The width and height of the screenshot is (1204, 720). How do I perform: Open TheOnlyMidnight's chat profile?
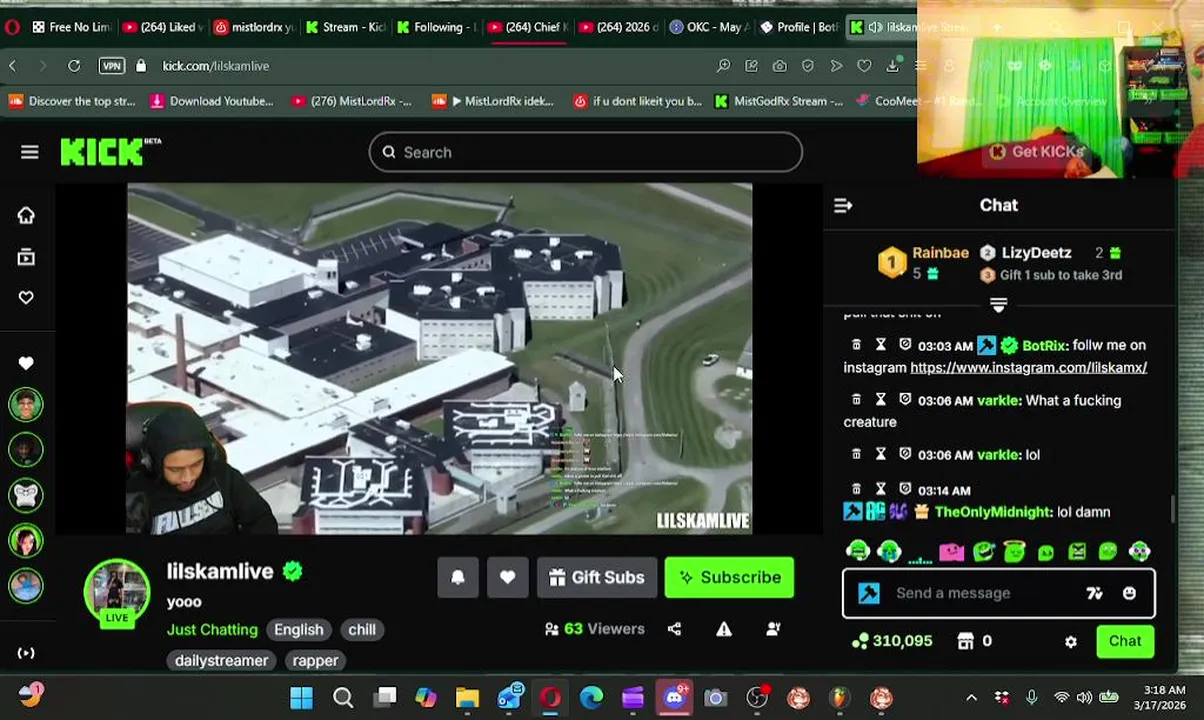(994, 512)
